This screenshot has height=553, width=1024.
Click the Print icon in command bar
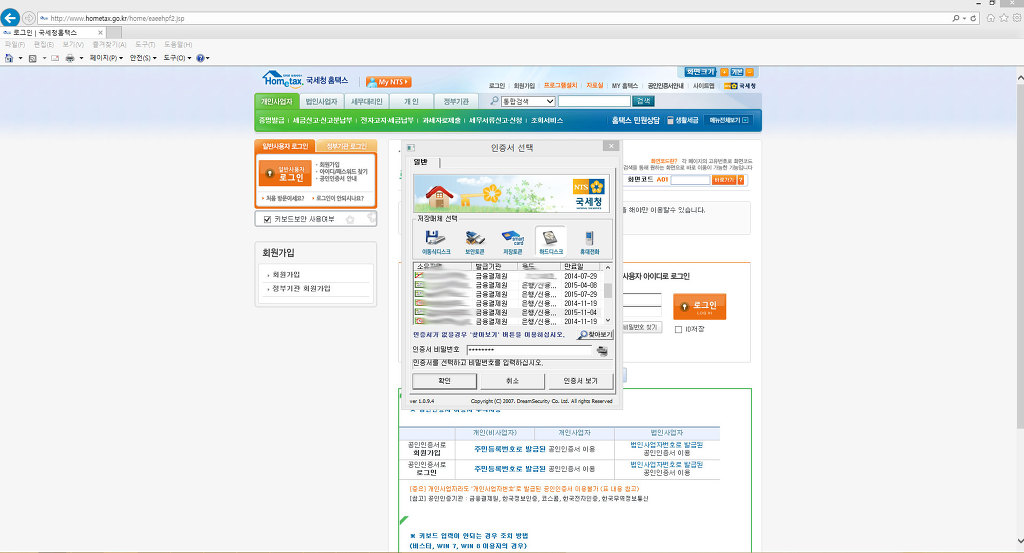point(70,58)
